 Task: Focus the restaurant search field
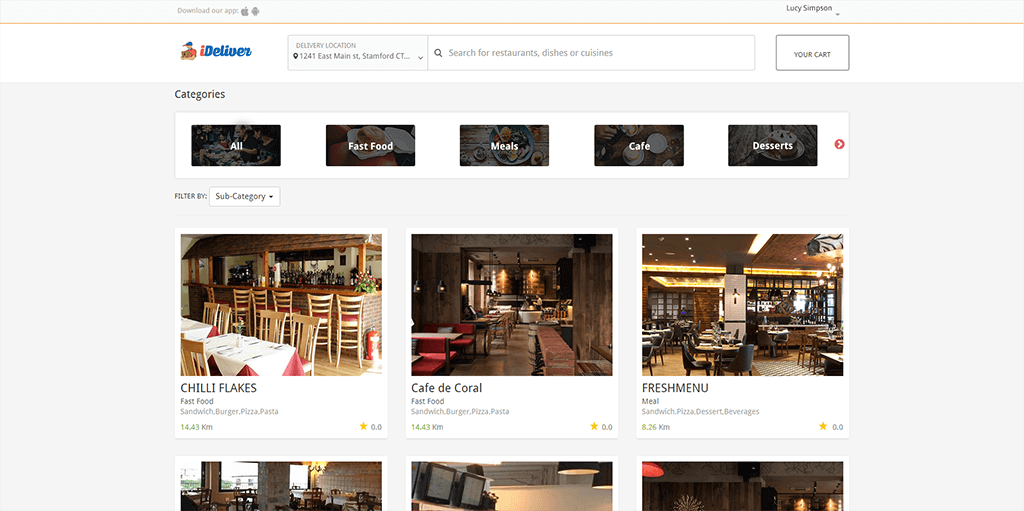pyautogui.click(x=591, y=52)
